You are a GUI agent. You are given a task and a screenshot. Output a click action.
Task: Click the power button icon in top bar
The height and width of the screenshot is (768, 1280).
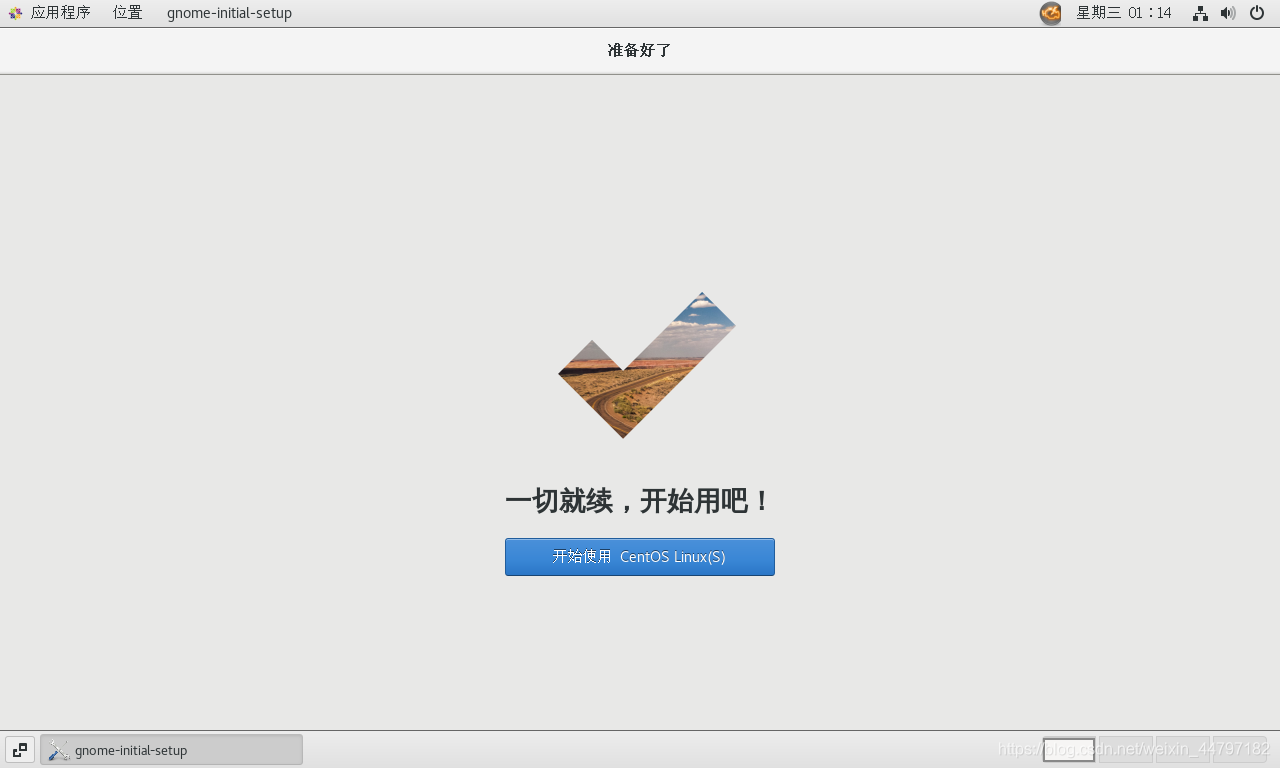tap(1257, 13)
